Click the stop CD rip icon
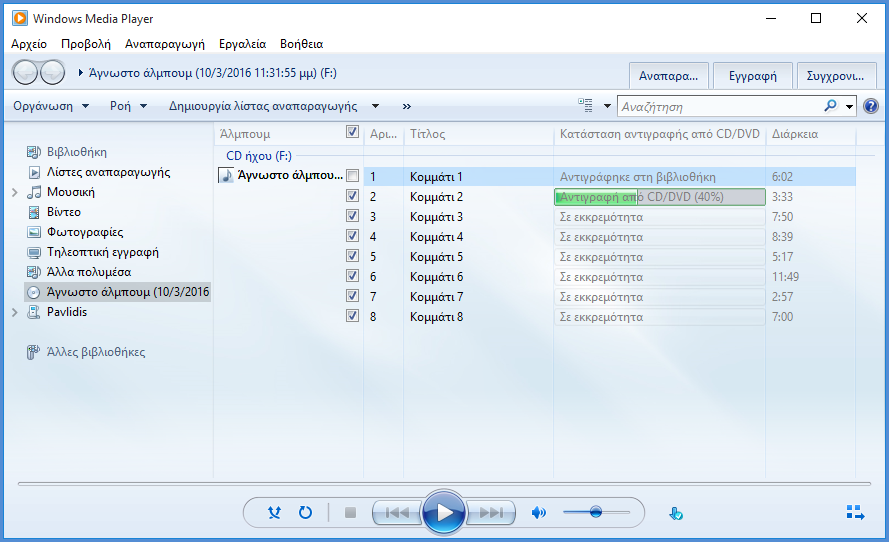The height and width of the screenshot is (542, 889). 675,514
